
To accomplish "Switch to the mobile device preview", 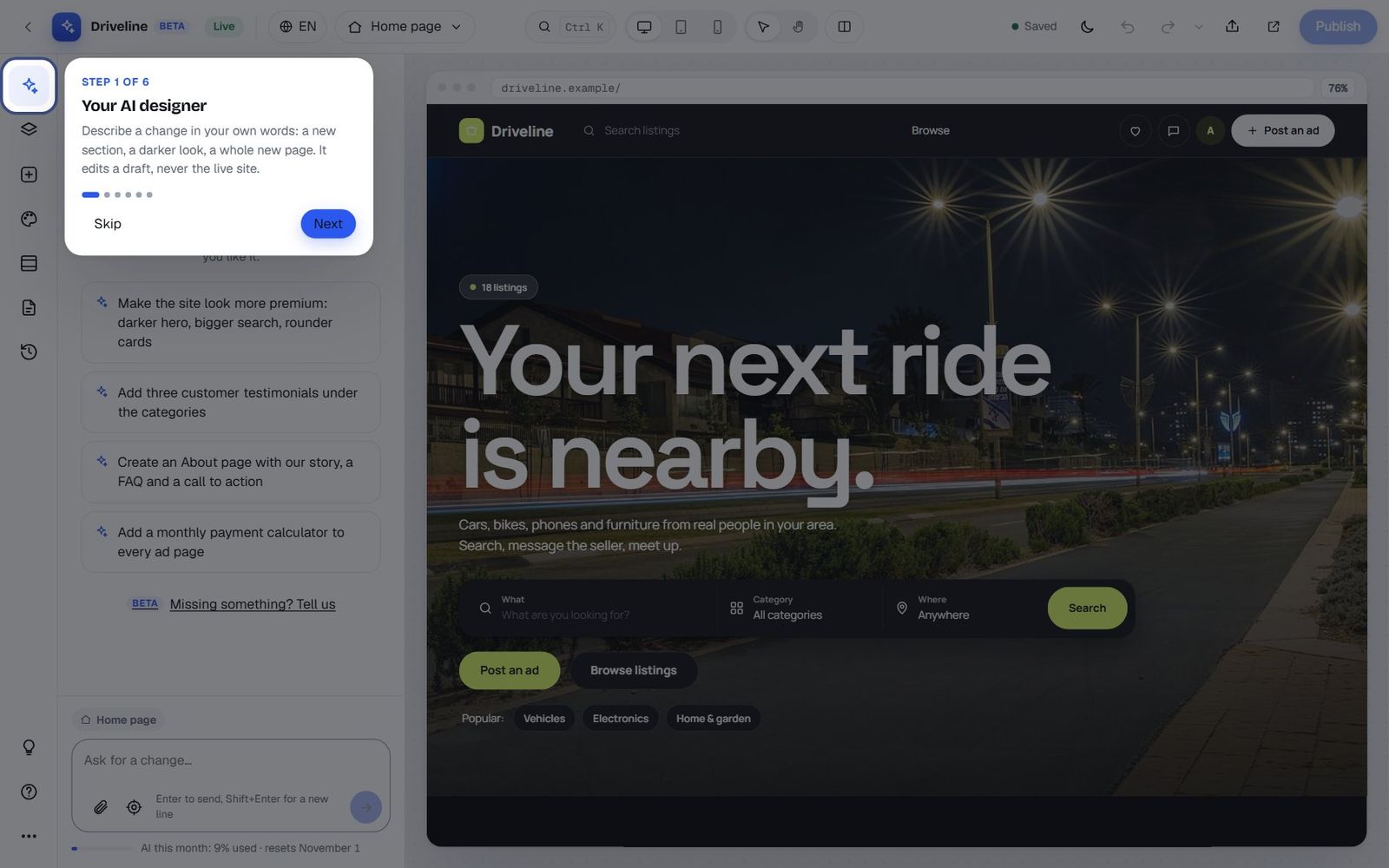I will pyautogui.click(x=717, y=27).
